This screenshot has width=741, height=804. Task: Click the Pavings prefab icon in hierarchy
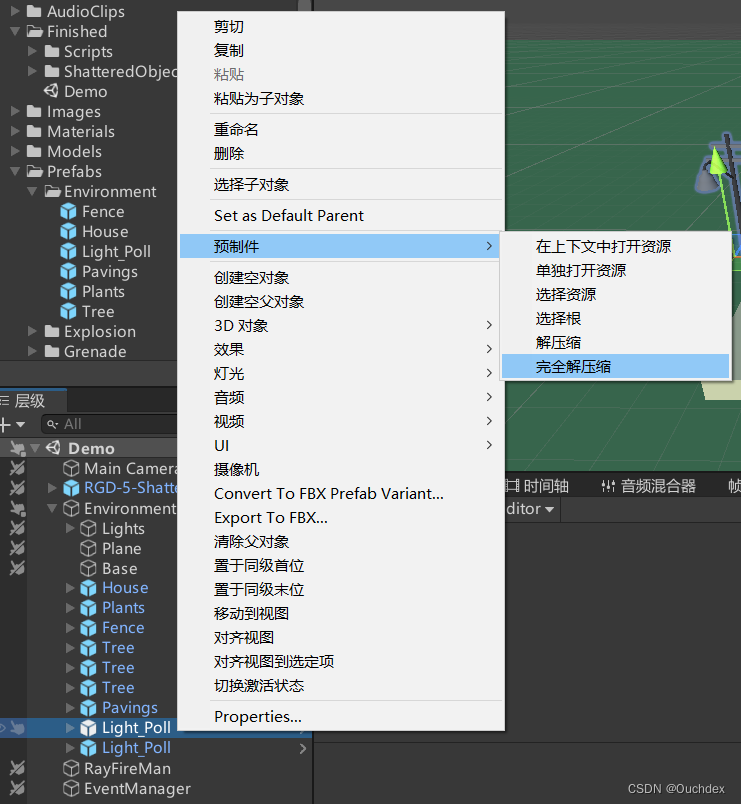click(88, 708)
